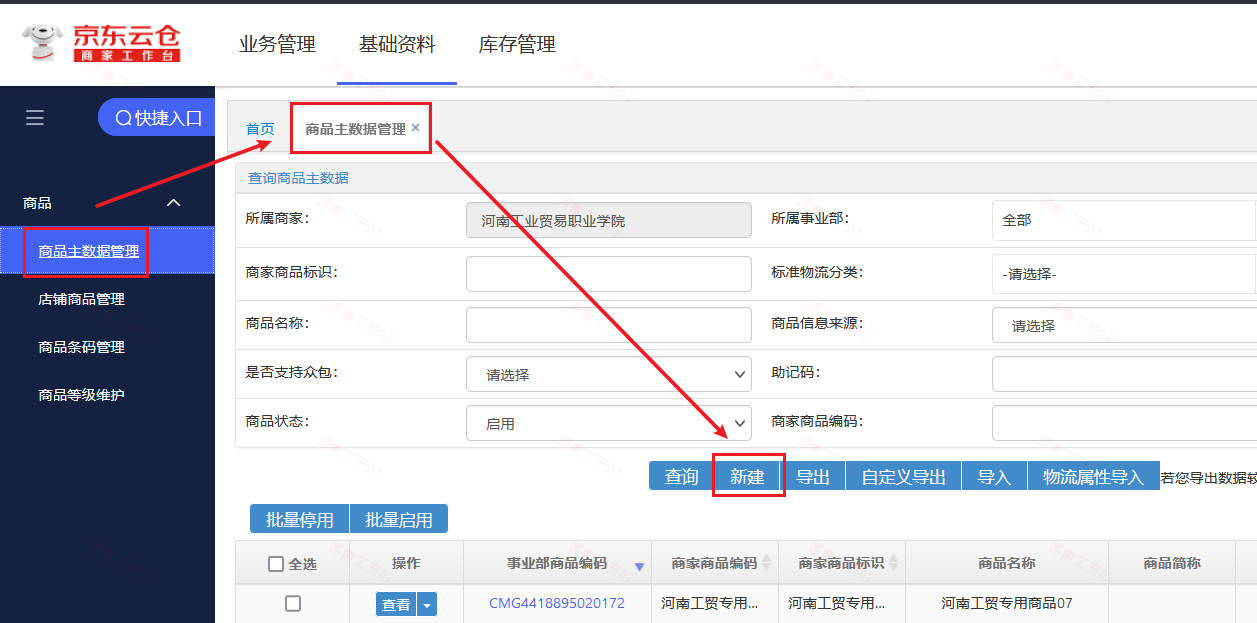1257x623 pixels.
Task: Toggle the hamburger sidebar menu icon
Action: point(35,118)
